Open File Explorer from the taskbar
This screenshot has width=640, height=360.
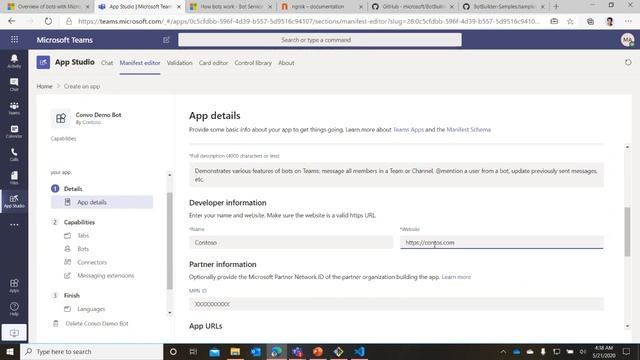[x=235, y=351]
